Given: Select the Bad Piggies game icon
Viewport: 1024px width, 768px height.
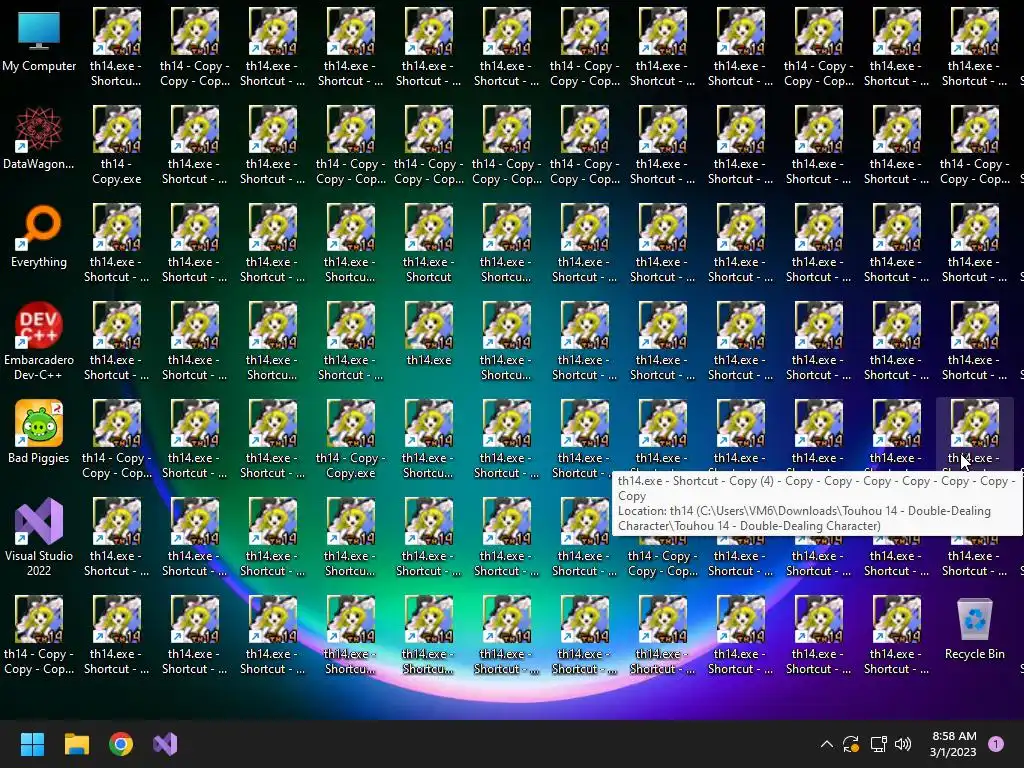Looking at the screenshot, I should [x=39, y=433].
